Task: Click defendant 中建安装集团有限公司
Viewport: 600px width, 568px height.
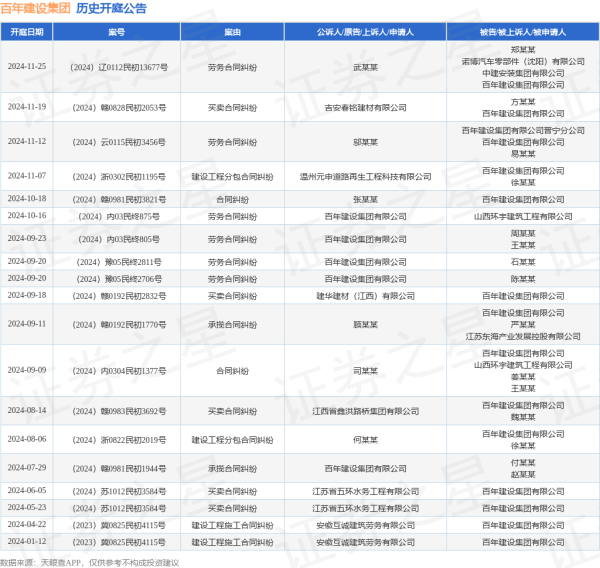Action: tap(521, 72)
